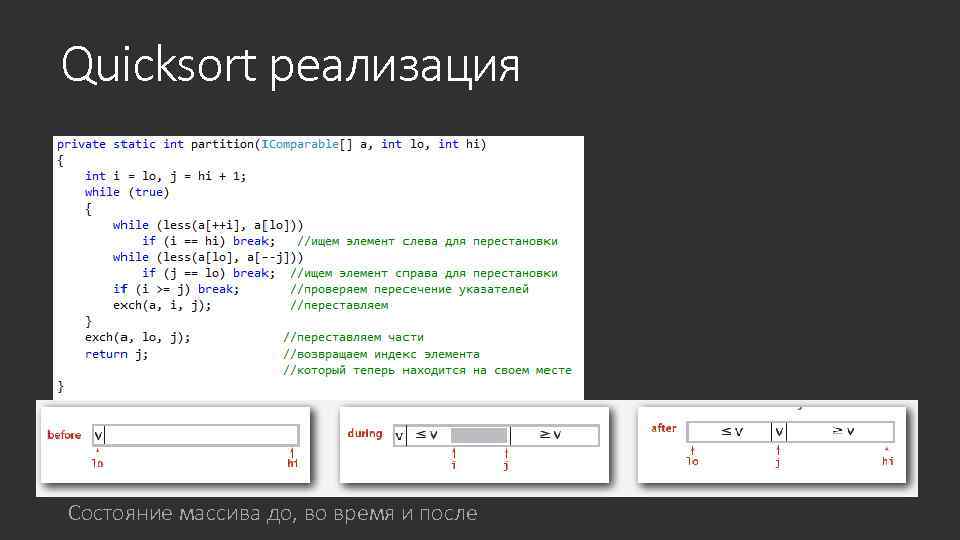Click the line 'int i = lo, j = hi + 1;'
The height and width of the screenshot is (540, 960).
coord(165,176)
